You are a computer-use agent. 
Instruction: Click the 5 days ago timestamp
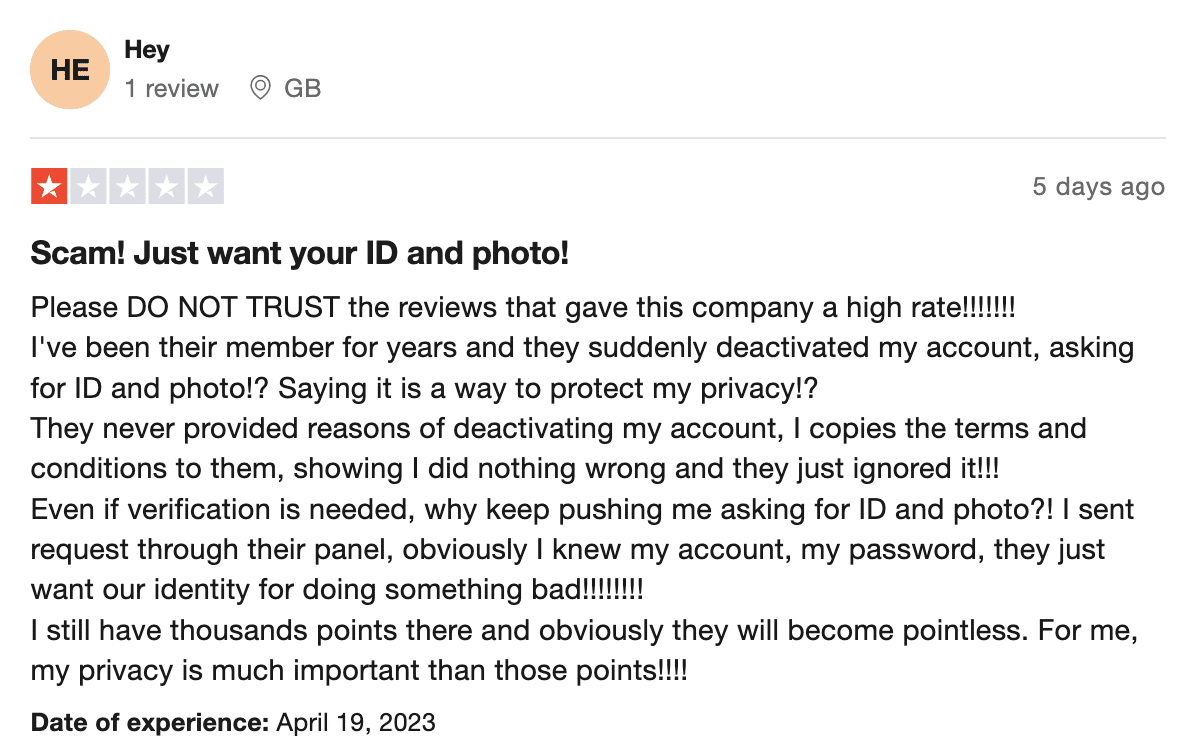point(1098,187)
